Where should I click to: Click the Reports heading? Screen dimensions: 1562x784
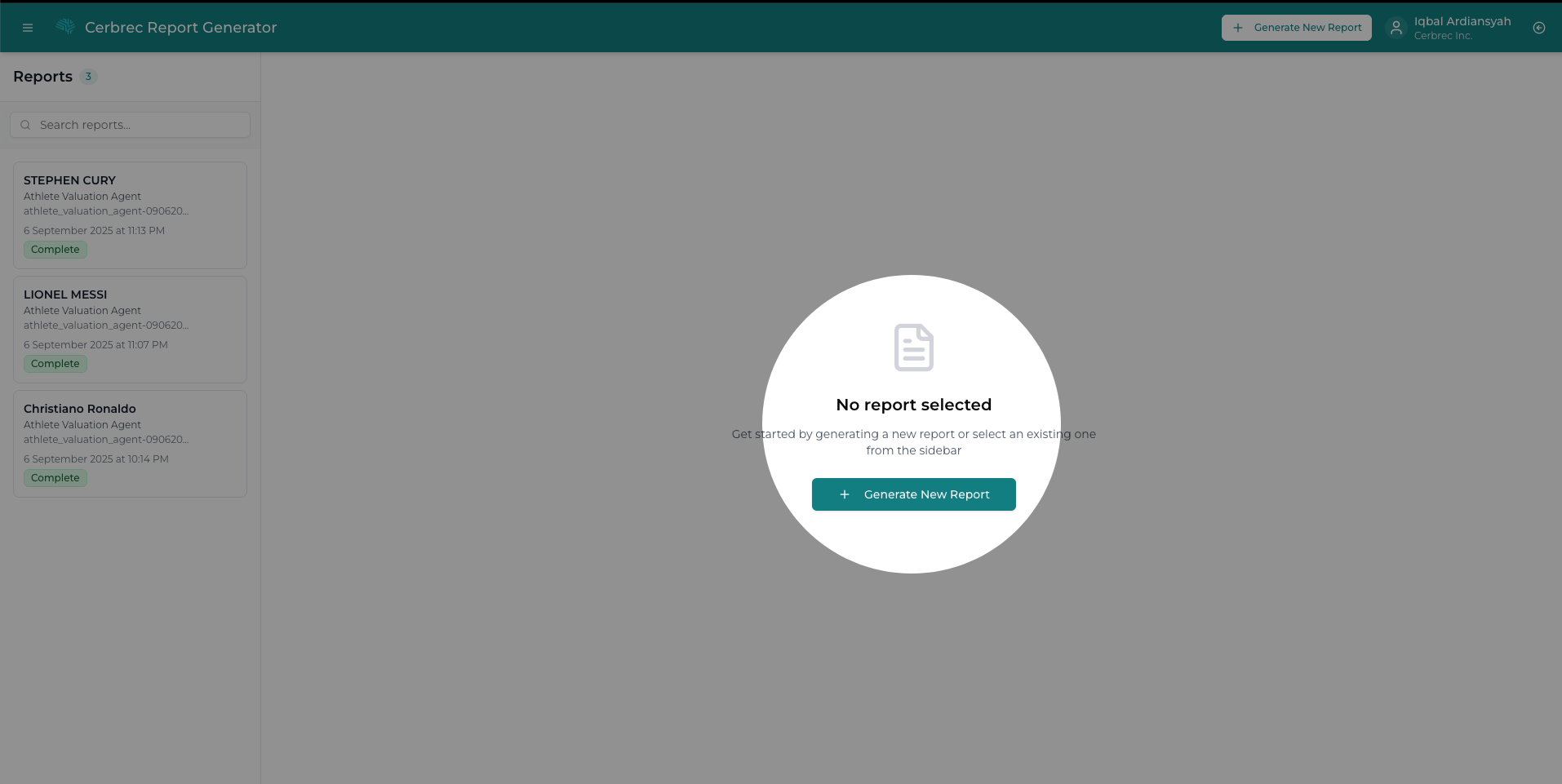42,77
